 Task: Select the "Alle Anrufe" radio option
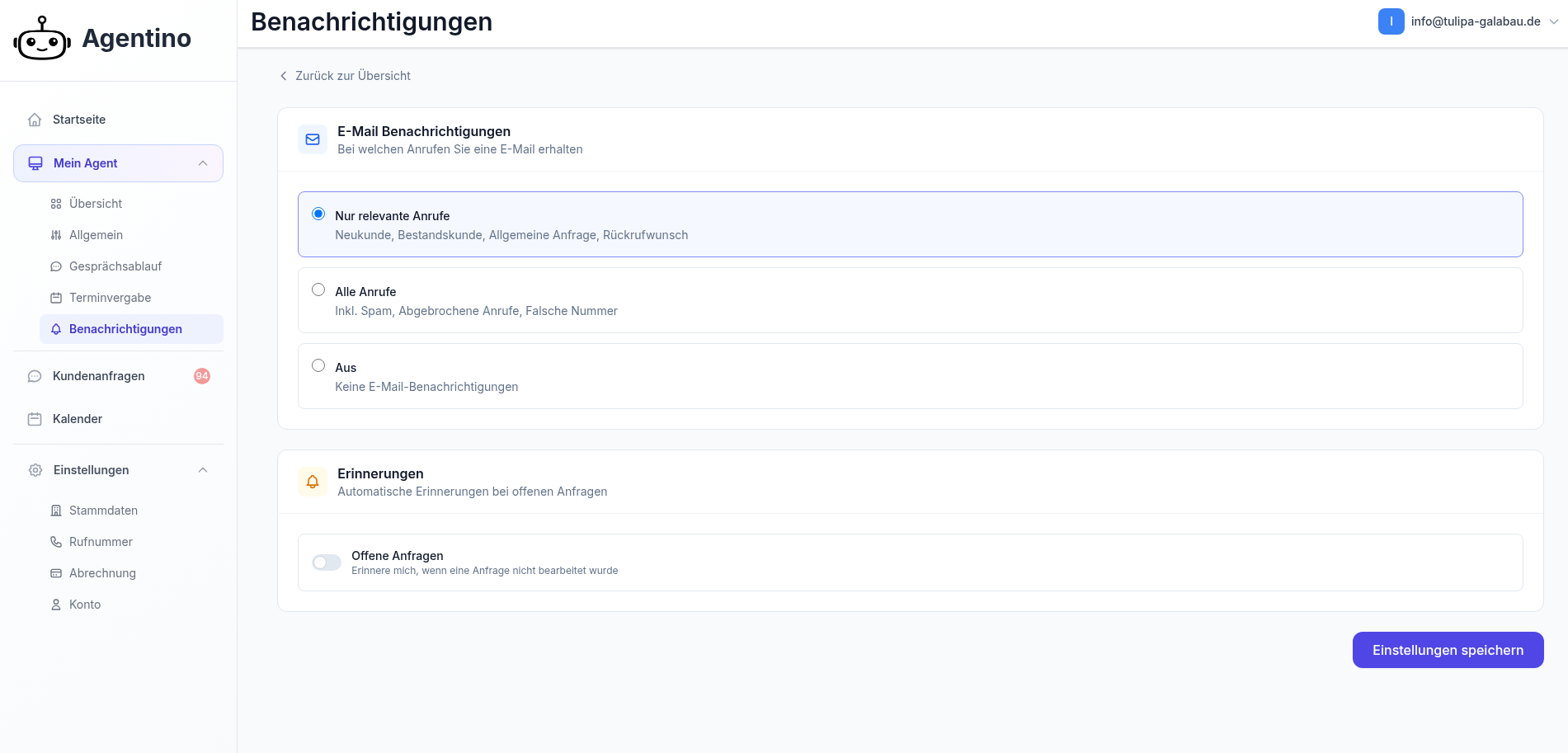tap(318, 289)
